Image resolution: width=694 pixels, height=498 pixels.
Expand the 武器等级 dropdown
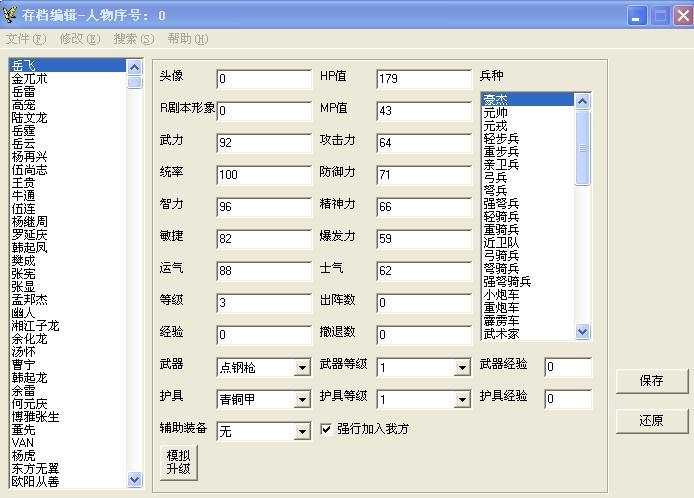point(461,368)
